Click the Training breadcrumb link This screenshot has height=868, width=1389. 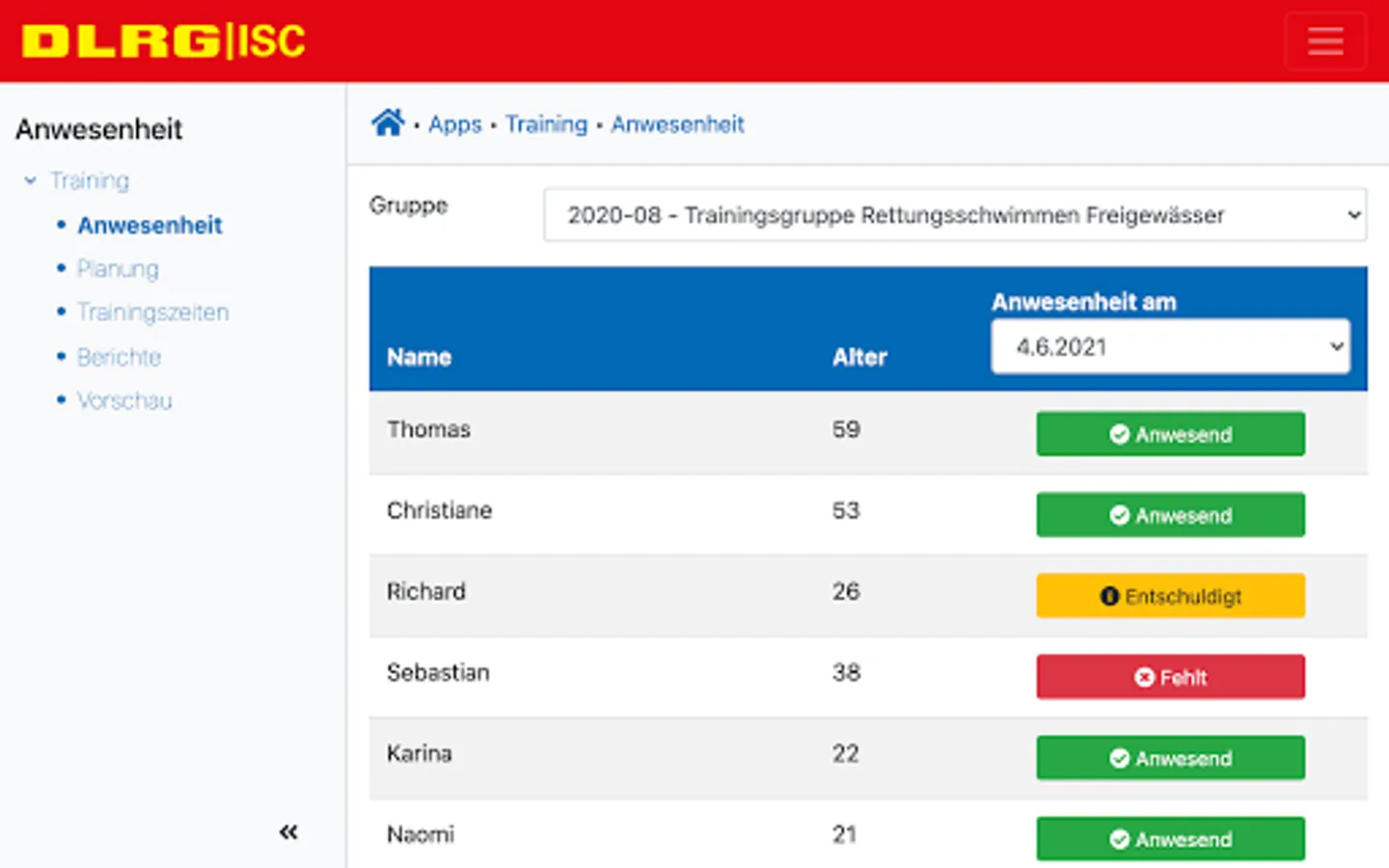click(546, 124)
